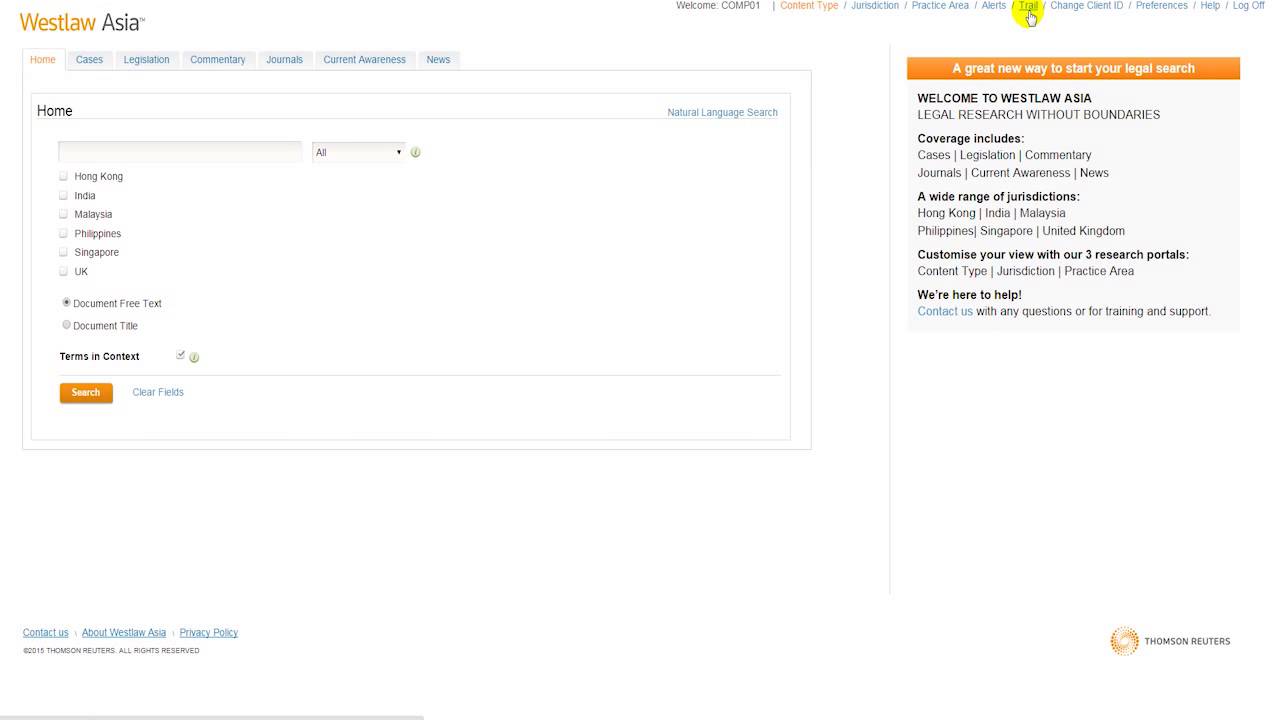
Task: Click the "Welcome: COMP01" text
Action: (x=718, y=6)
